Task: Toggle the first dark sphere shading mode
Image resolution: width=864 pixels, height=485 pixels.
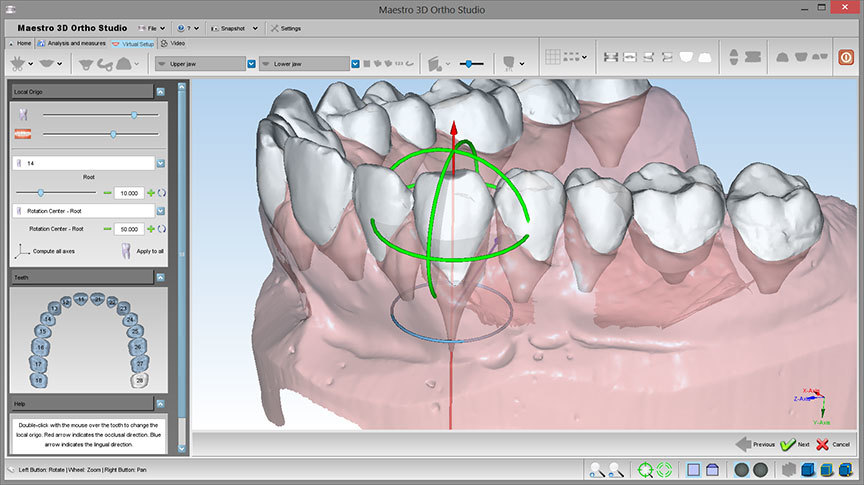Action: click(x=742, y=470)
